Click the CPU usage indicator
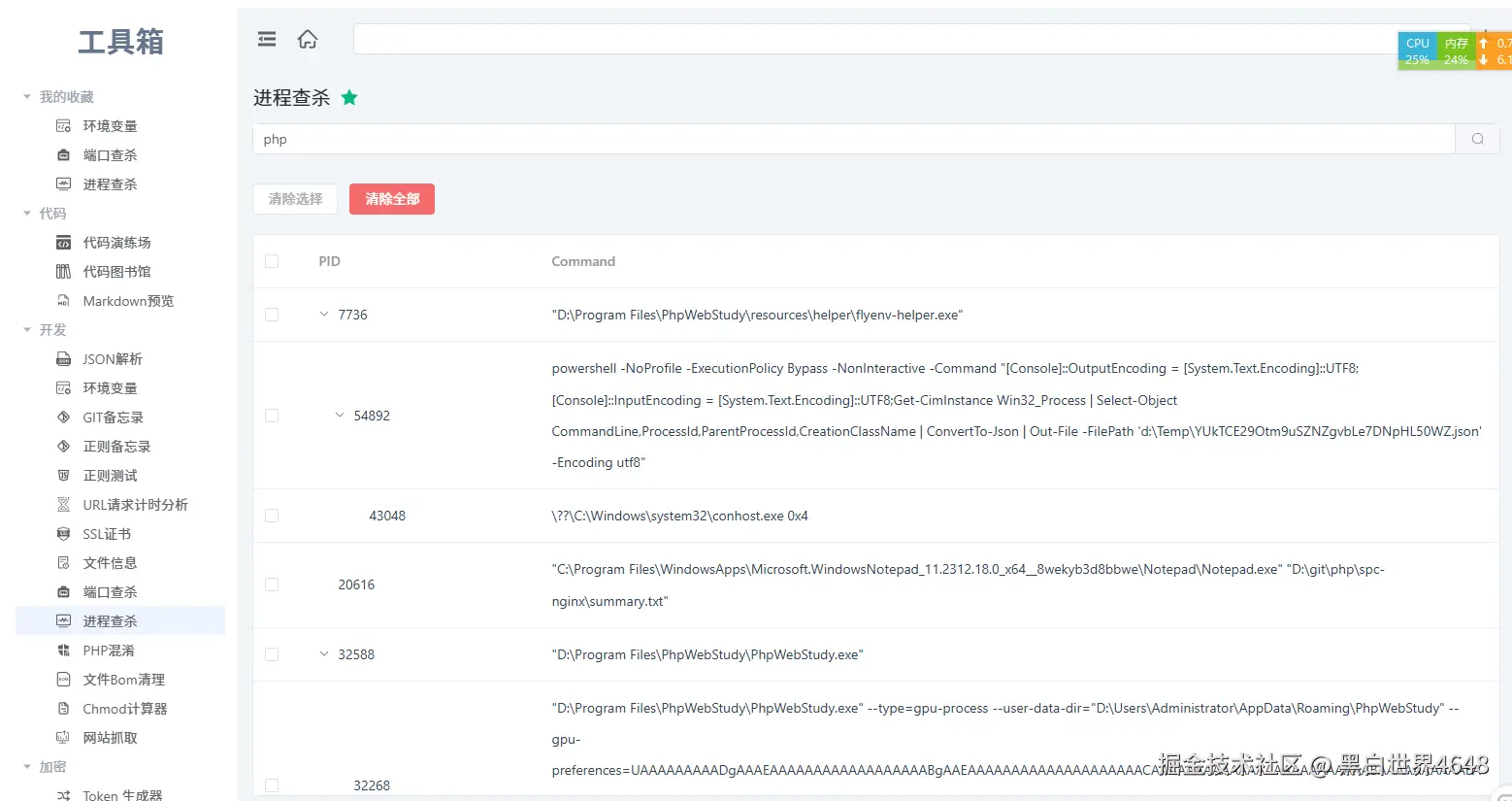Screen dimensions: 1512x801 pyautogui.click(x=1417, y=51)
